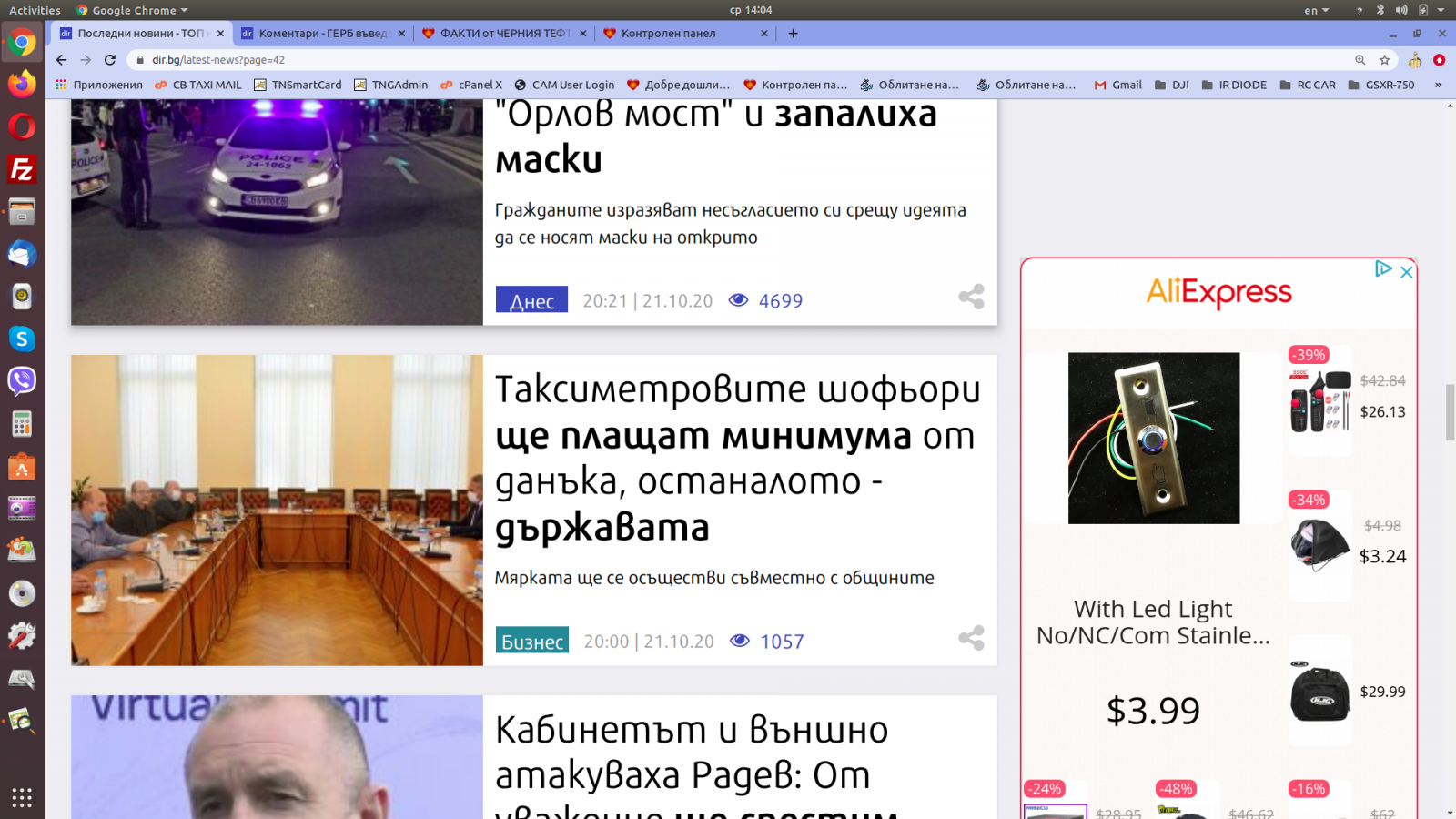Open Activities overview
This screenshot has height=819, width=1456.
tap(35, 10)
